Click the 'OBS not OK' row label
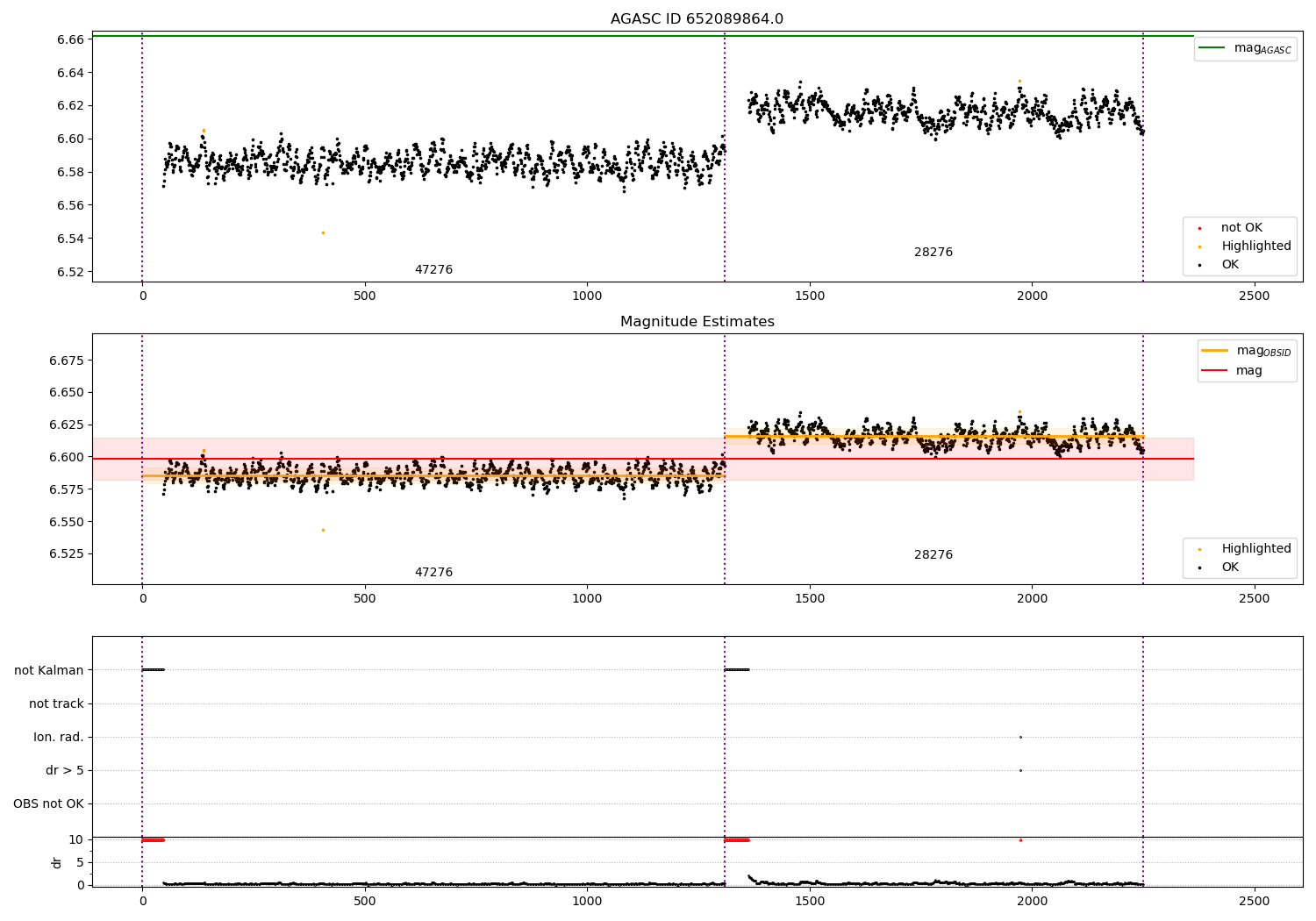This screenshot has height=921, width=1316. coord(48,803)
